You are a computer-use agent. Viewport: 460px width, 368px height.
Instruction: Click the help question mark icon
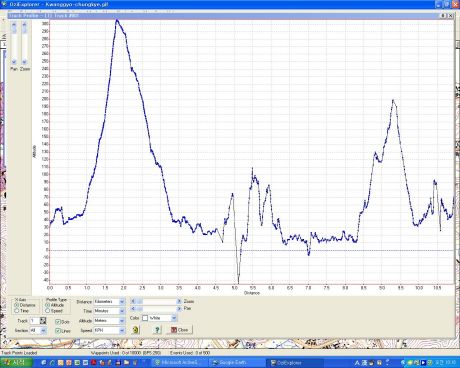[x=157, y=330]
